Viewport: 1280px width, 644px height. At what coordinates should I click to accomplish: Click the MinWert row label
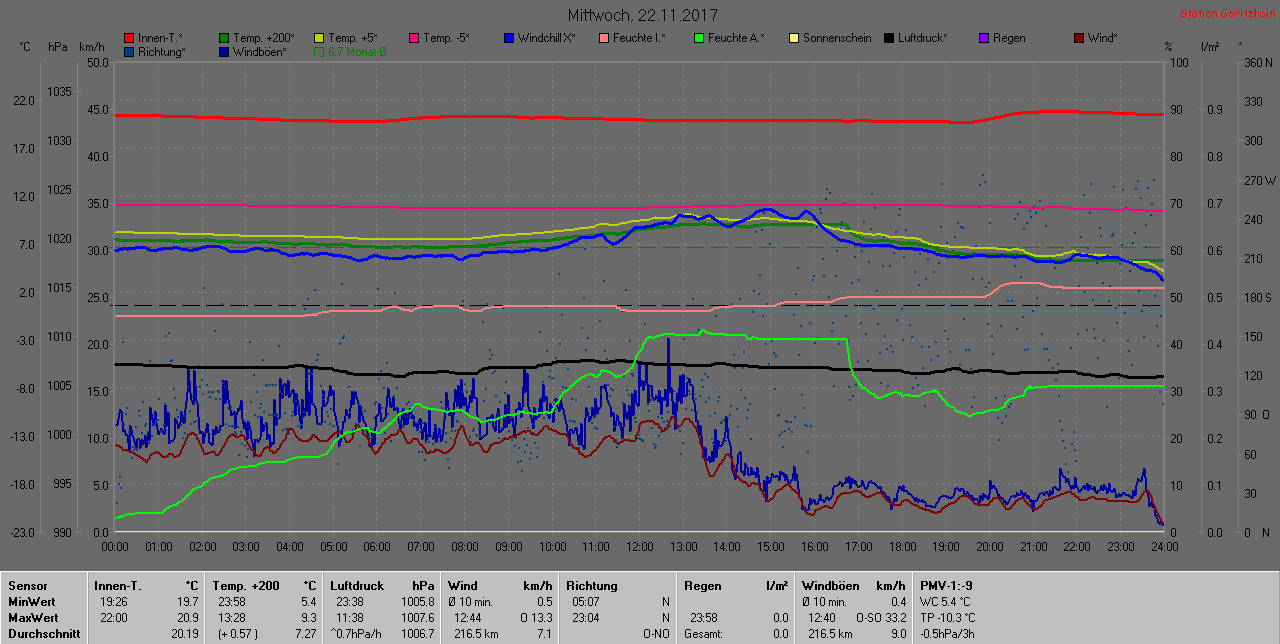pos(34,602)
